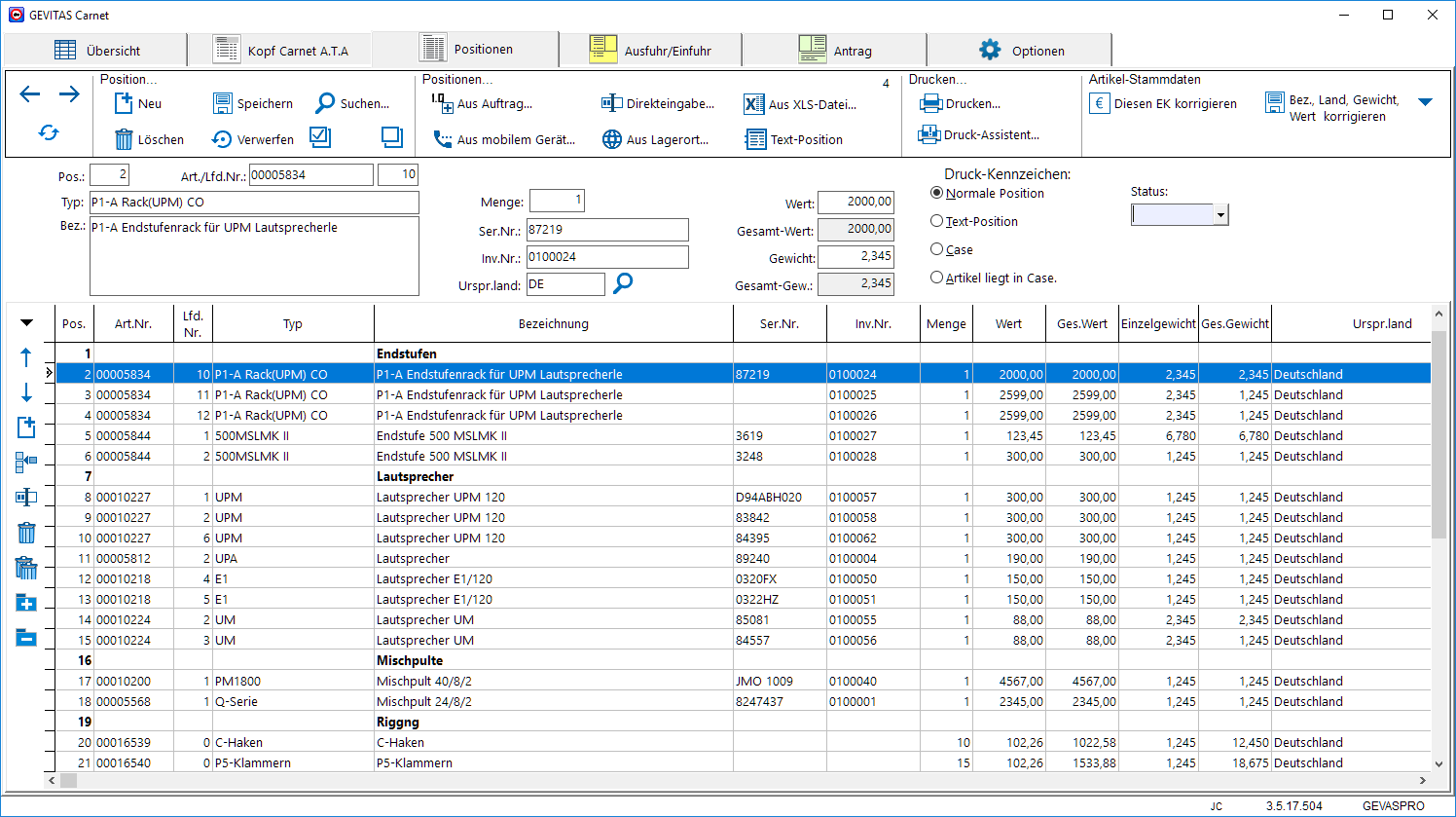
Task: Search country of origin with magnifier icon
Action: tap(623, 283)
